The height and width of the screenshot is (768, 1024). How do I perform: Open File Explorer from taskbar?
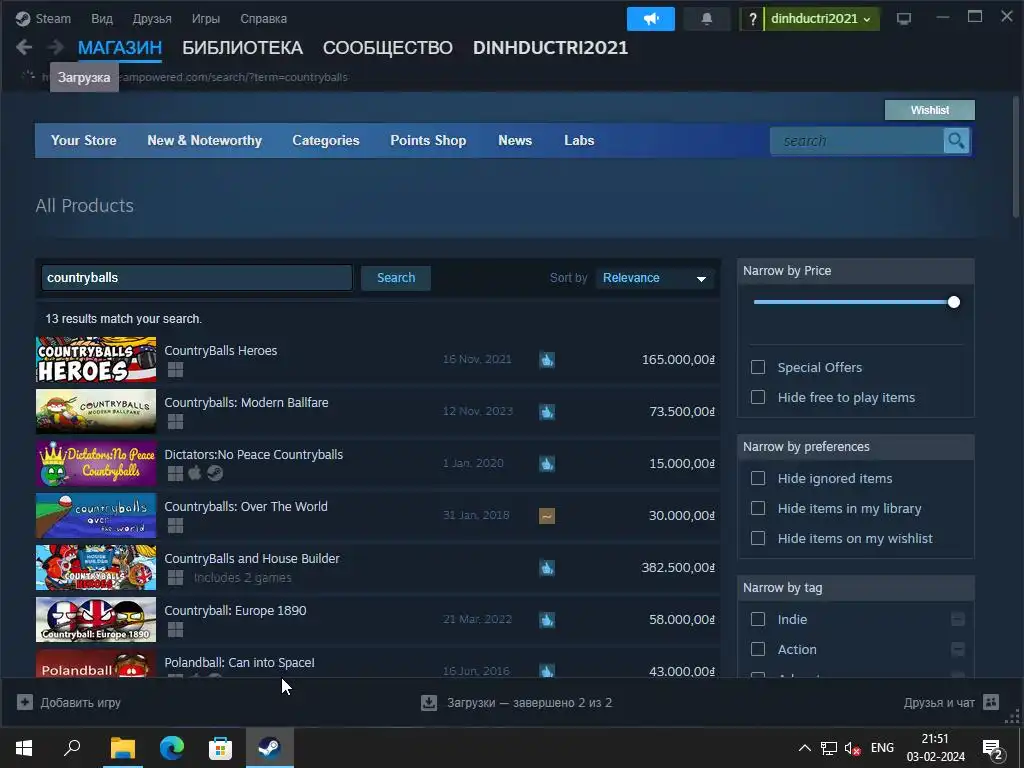pyautogui.click(x=123, y=748)
